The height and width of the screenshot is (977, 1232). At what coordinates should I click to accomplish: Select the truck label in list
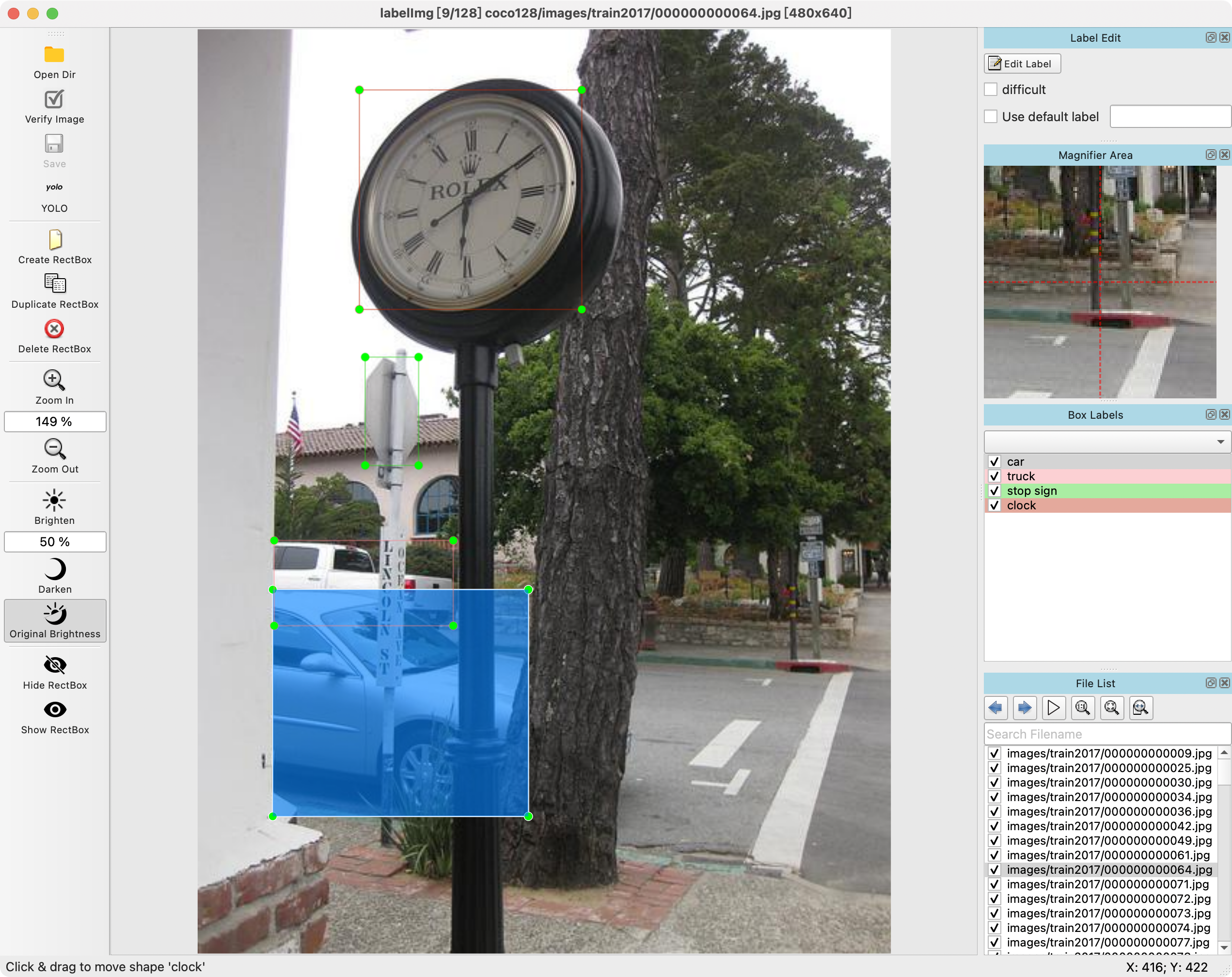click(x=1021, y=476)
